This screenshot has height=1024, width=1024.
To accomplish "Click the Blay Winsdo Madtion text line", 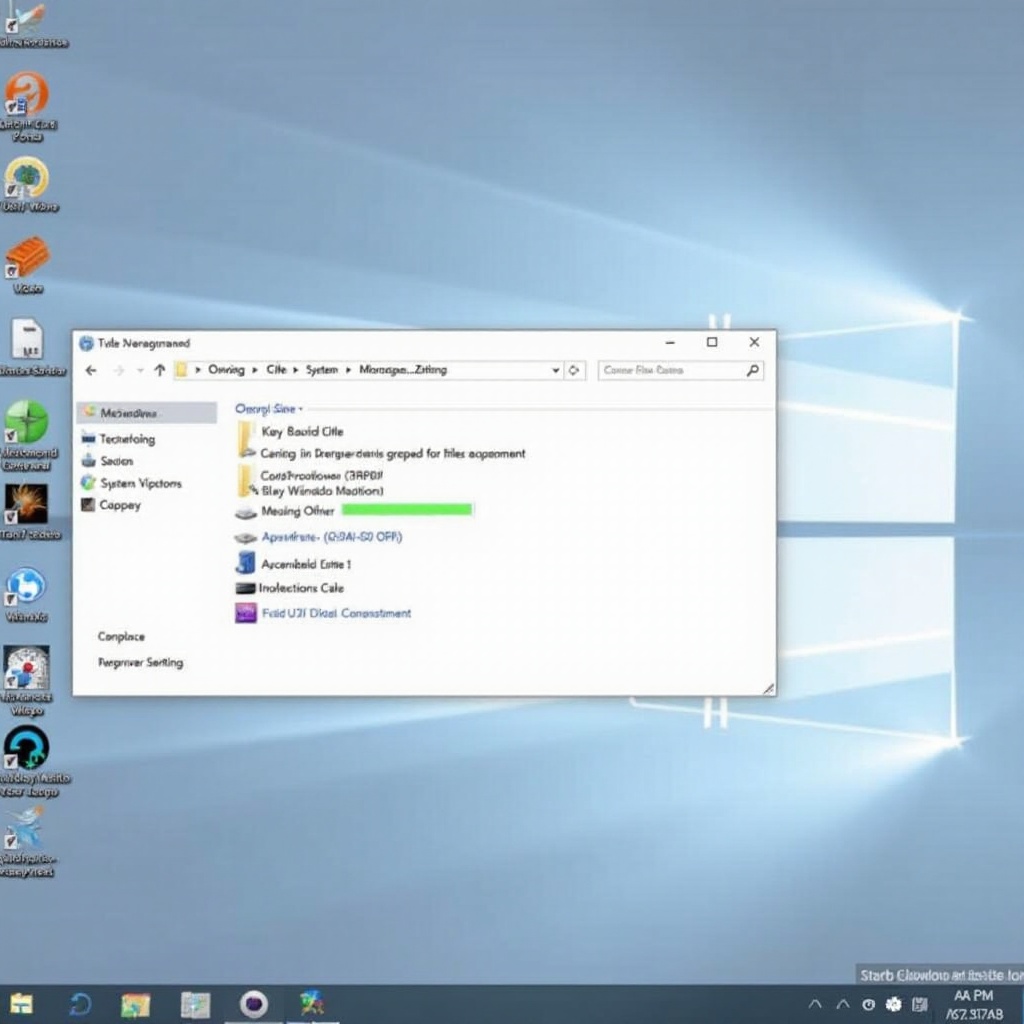I will pyautogui.click(x=322, y=490).
